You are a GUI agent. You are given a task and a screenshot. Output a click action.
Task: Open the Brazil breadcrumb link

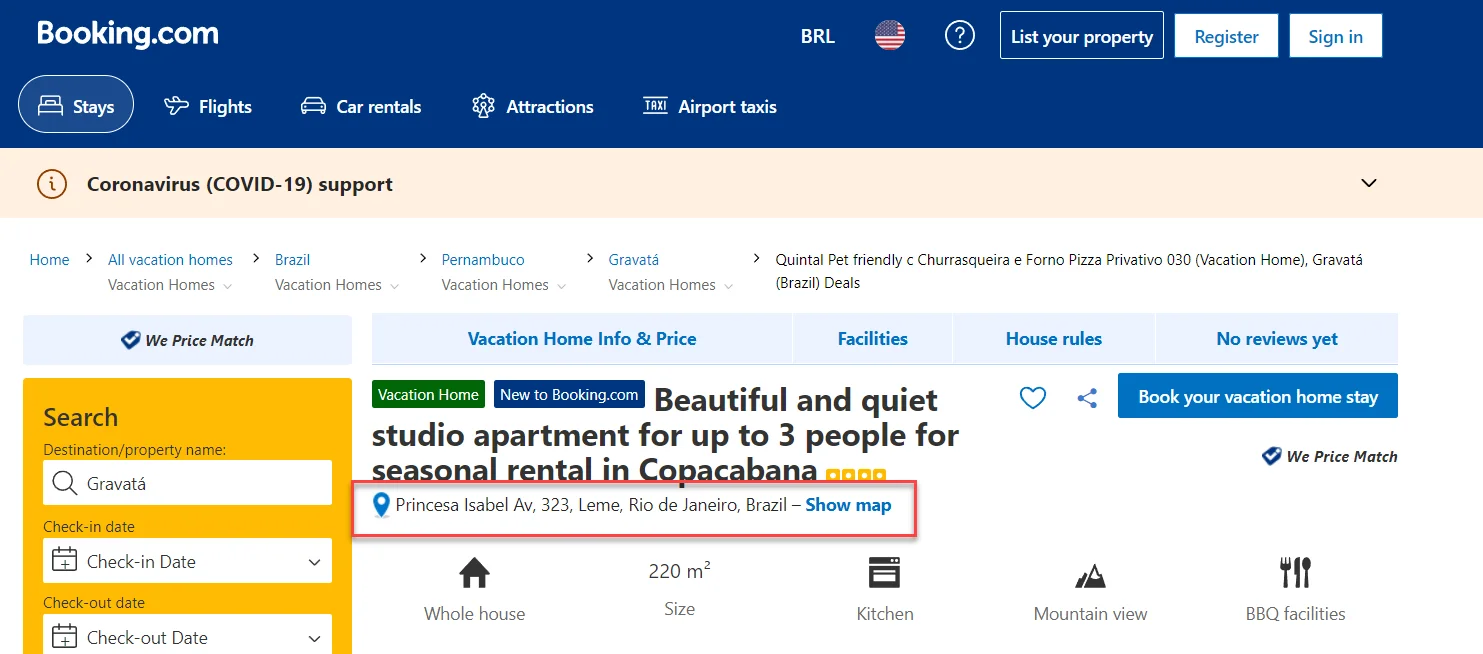coord(292,259)
